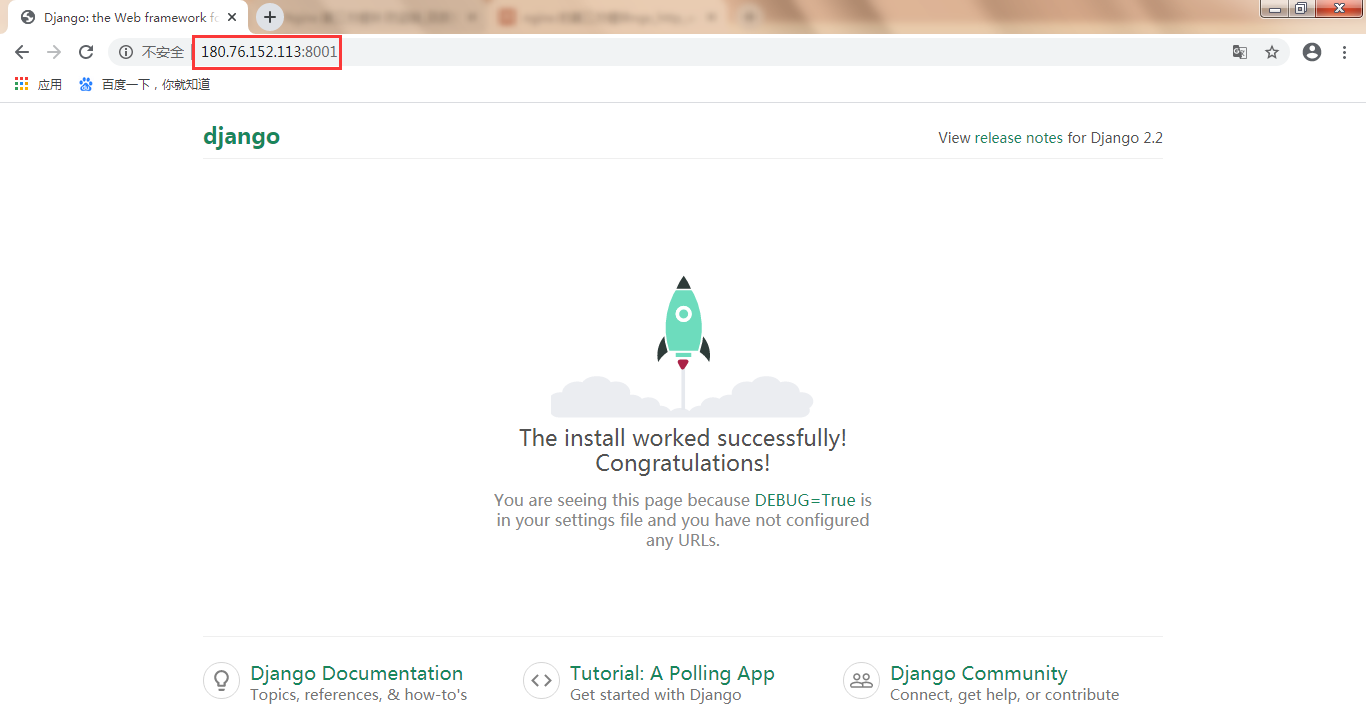Close the Django tab
The width and height of the screenshot is (1366, 712).
tap(232, 18)
